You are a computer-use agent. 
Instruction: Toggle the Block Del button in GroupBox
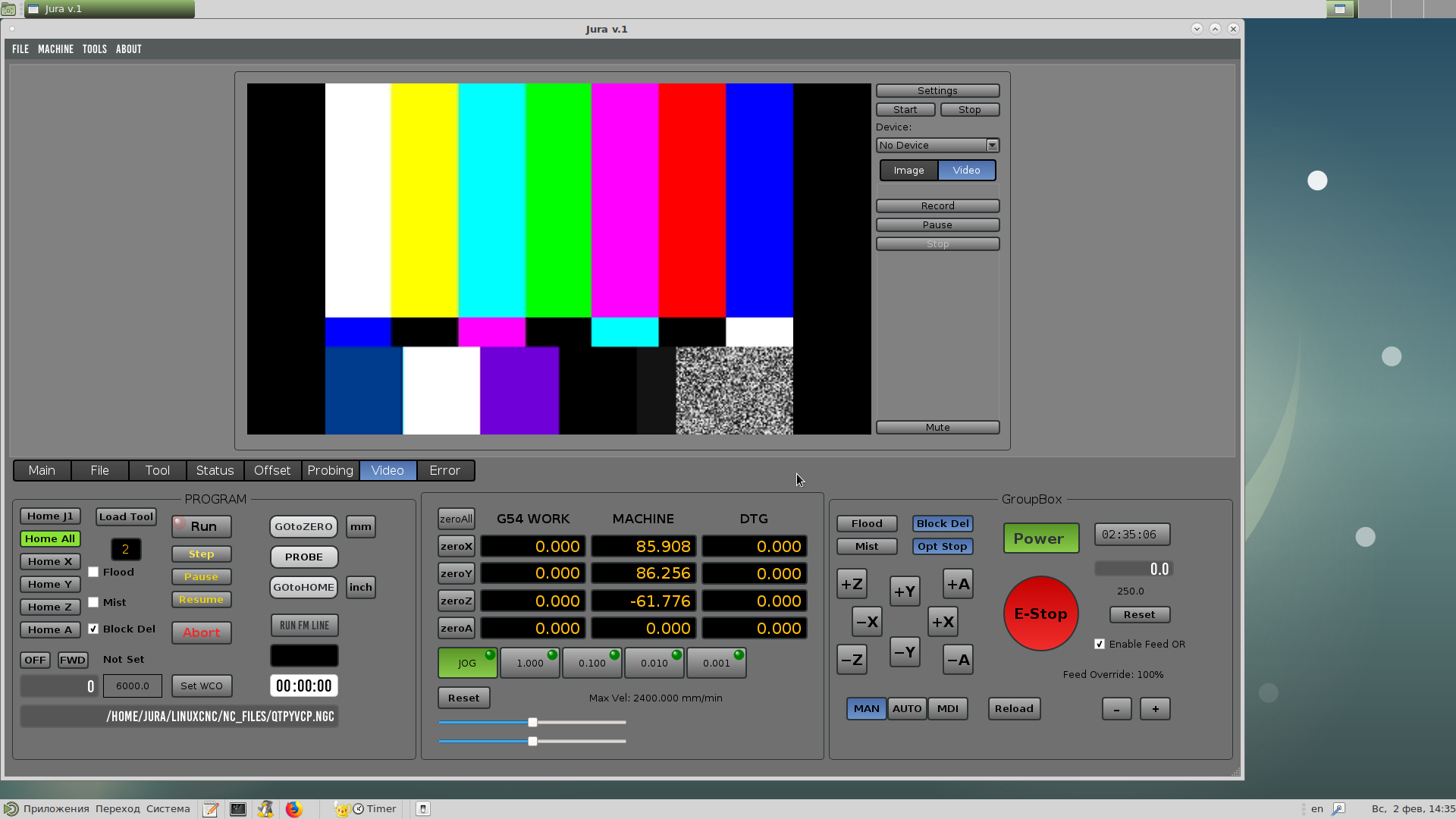[x=943, y=524]
